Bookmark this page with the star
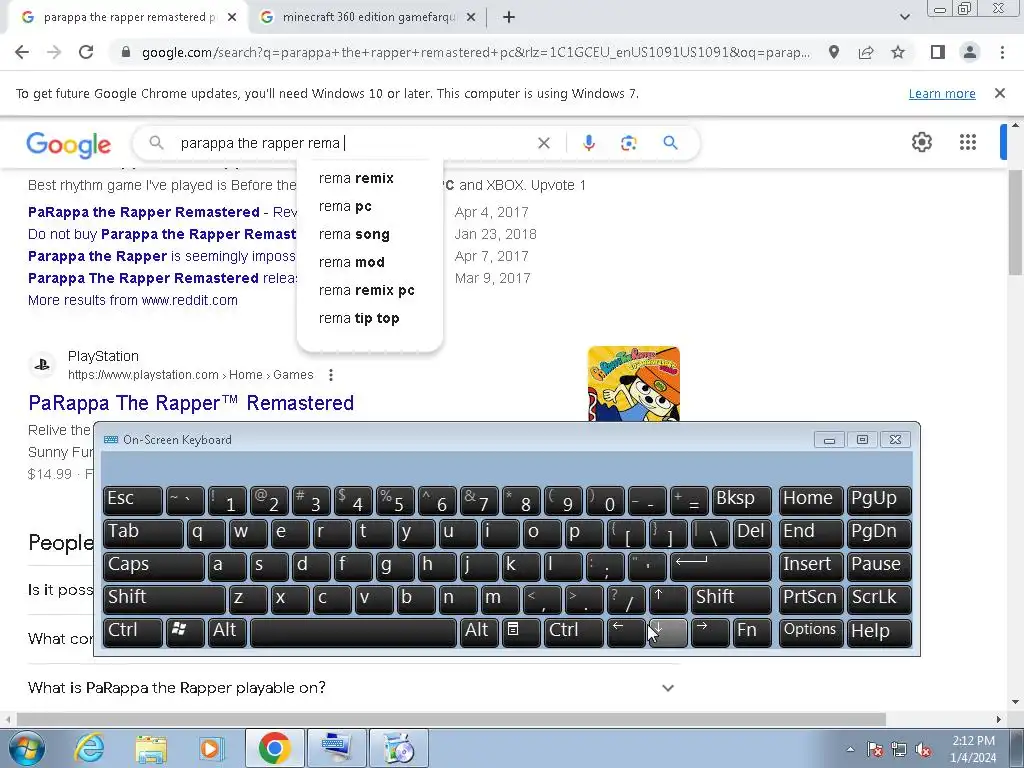 click(x=898, y=52)
